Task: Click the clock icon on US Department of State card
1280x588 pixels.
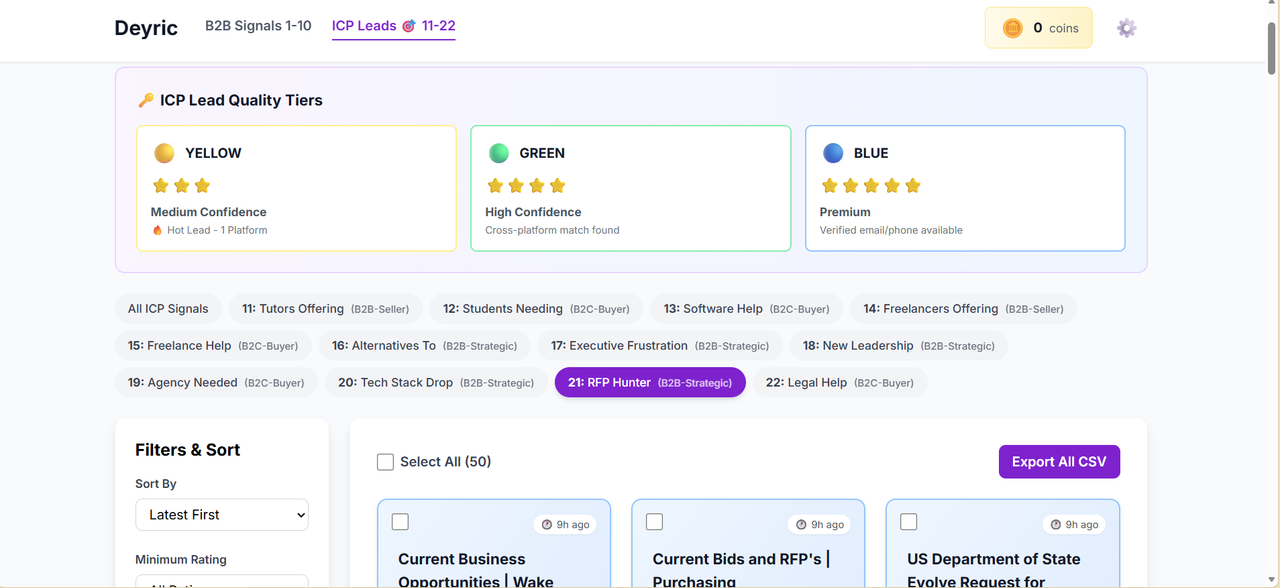Action: click(x=1056, y=524)
